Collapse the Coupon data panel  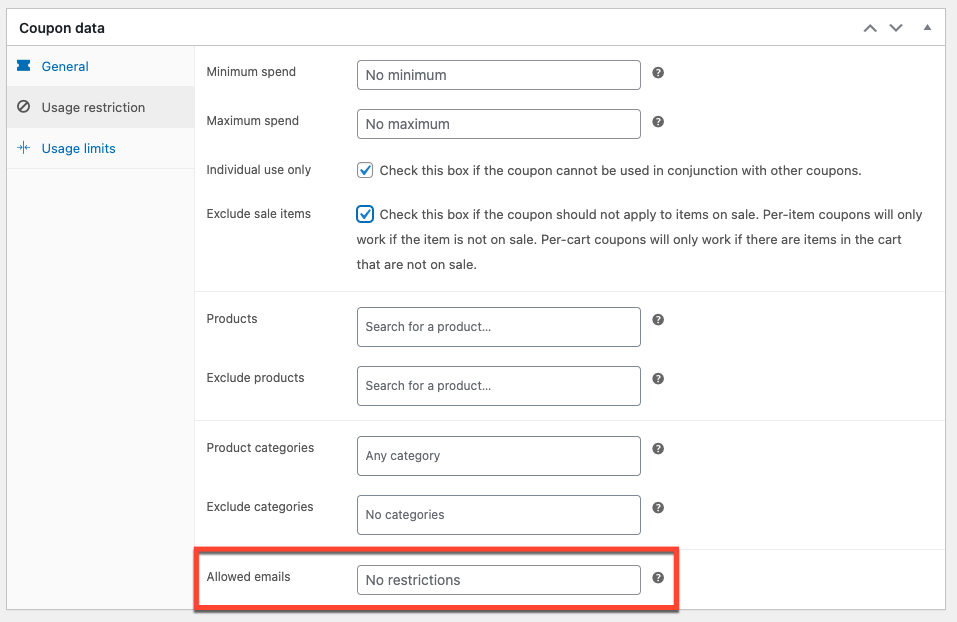tap(927, 27)
